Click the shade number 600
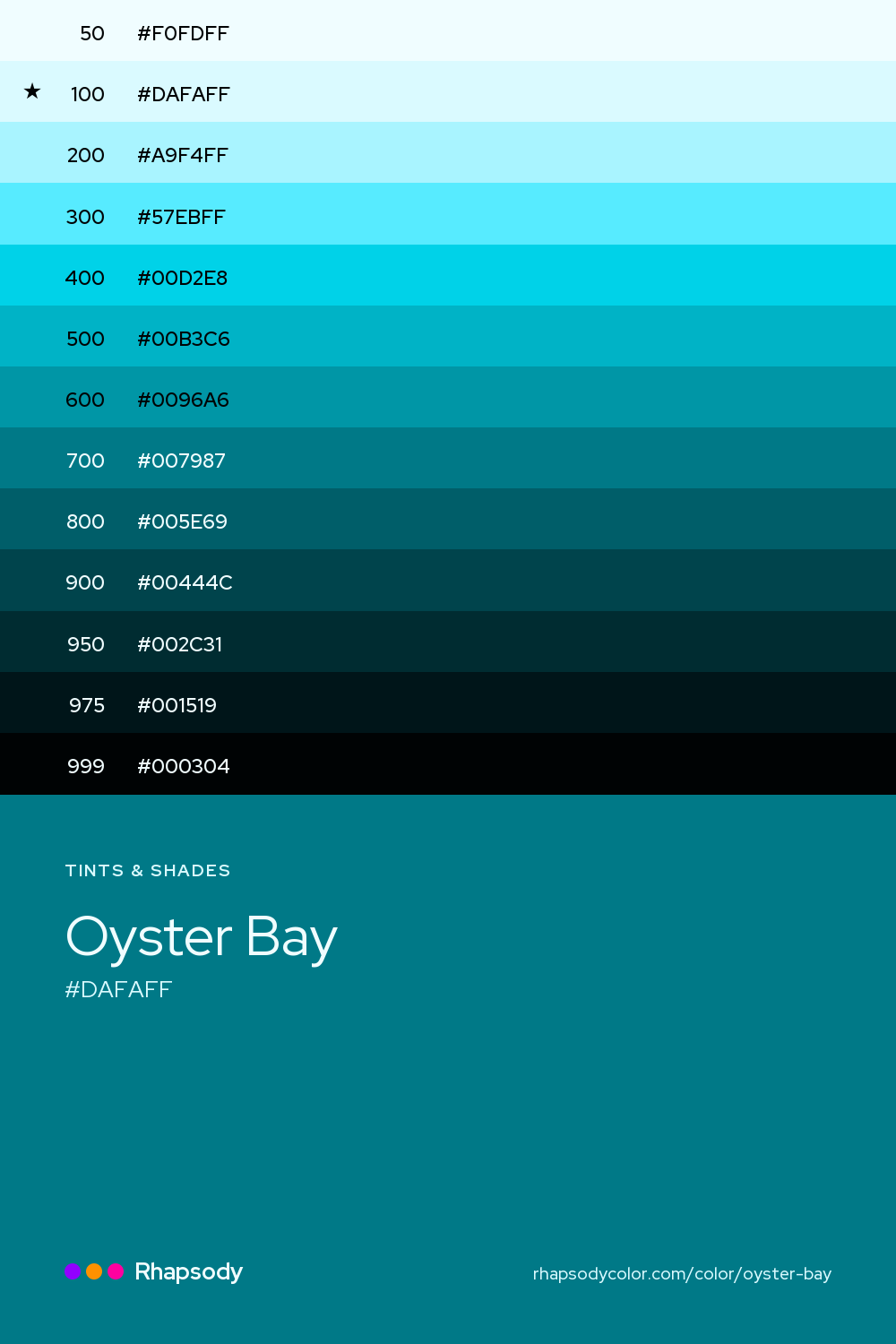This screenshot has height=1344, width=896. coord(85,400)
